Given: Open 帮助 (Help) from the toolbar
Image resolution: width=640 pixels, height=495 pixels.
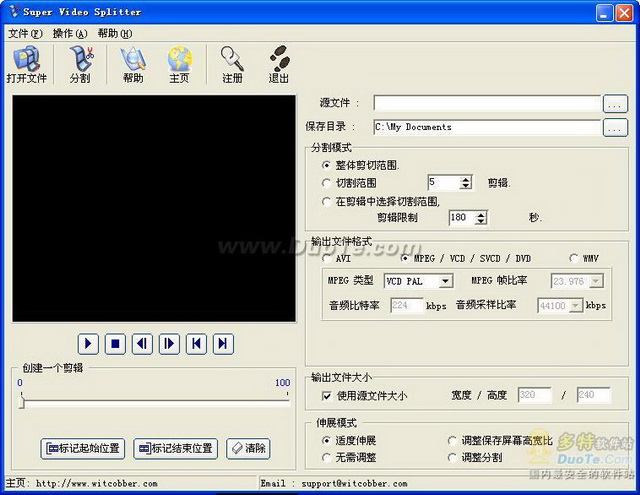Looking at the screenshot, I should (132, 64).
